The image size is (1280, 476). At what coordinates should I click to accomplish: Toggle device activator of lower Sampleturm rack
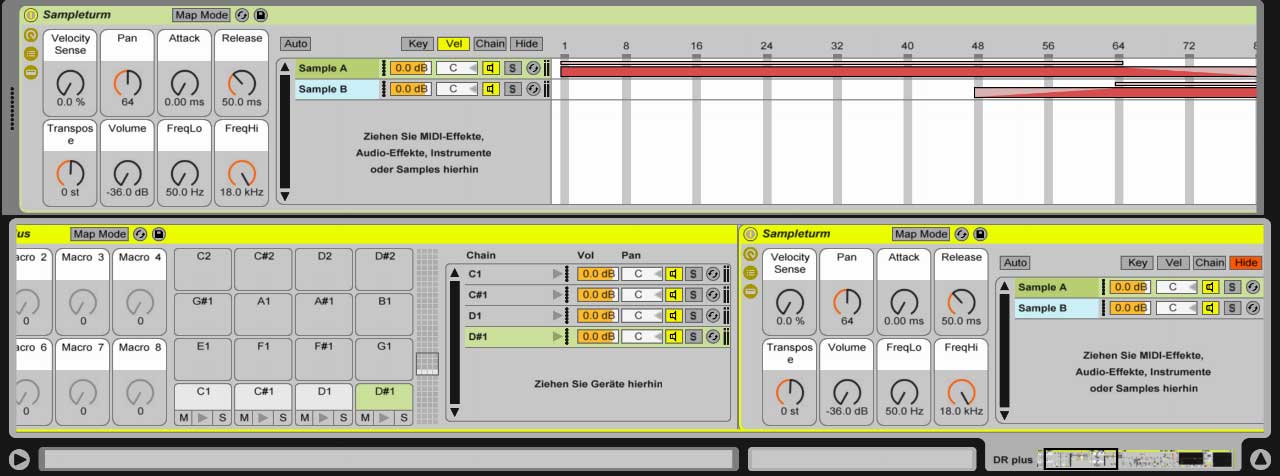point(751,234)
